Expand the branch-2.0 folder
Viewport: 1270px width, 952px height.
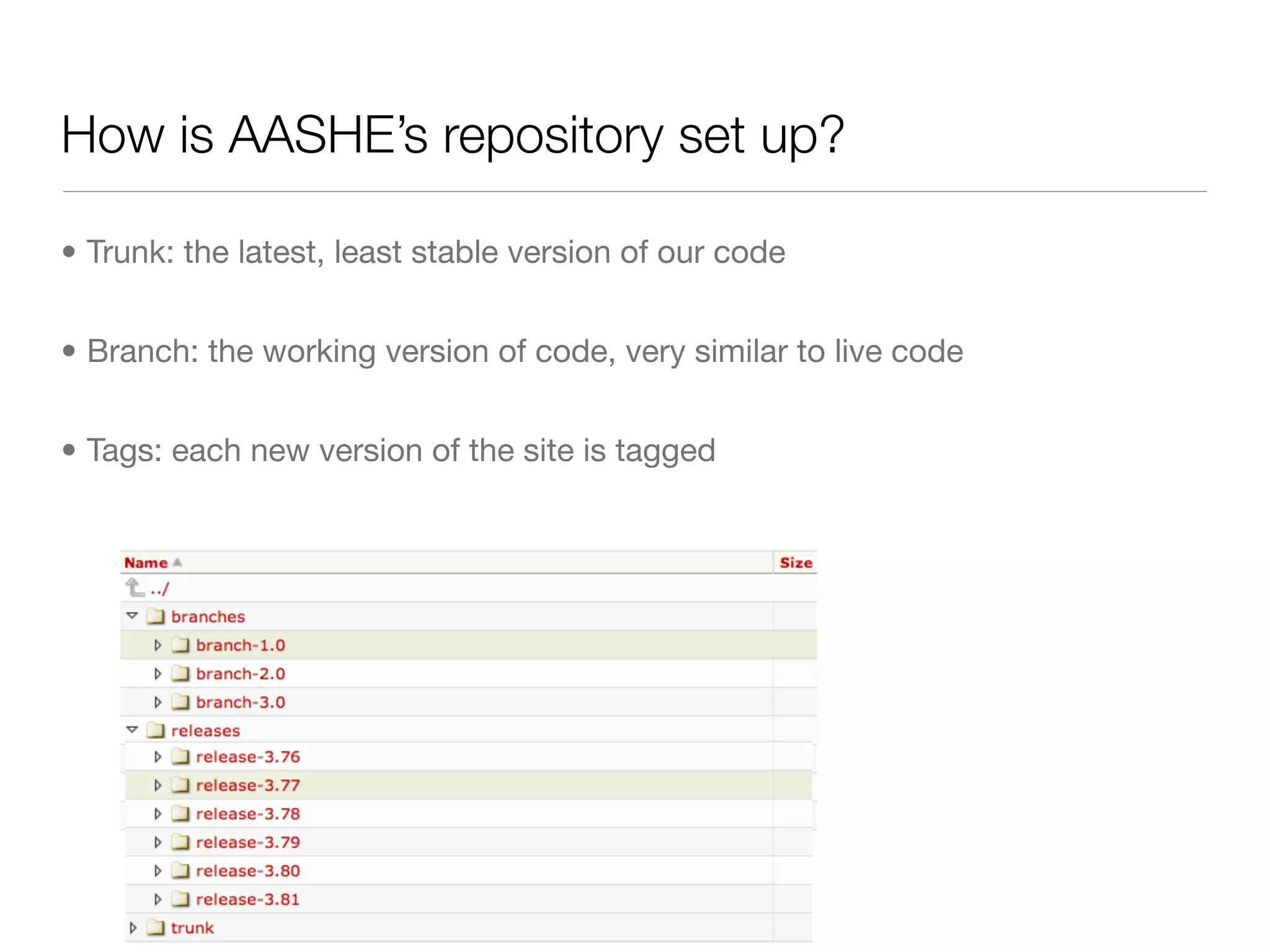tap(158, 674)
